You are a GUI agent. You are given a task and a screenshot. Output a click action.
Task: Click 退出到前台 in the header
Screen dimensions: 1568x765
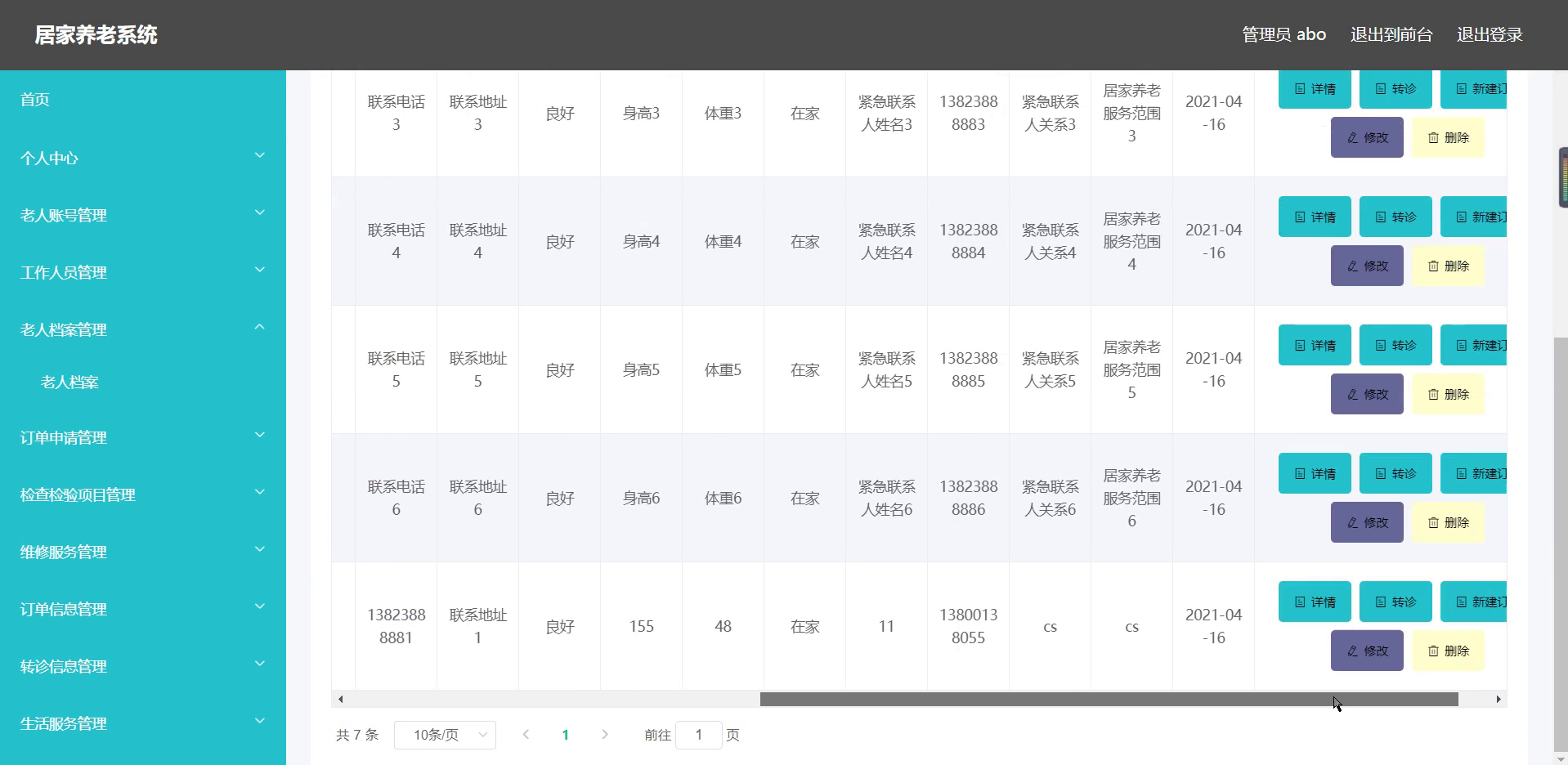(1391, 34)
